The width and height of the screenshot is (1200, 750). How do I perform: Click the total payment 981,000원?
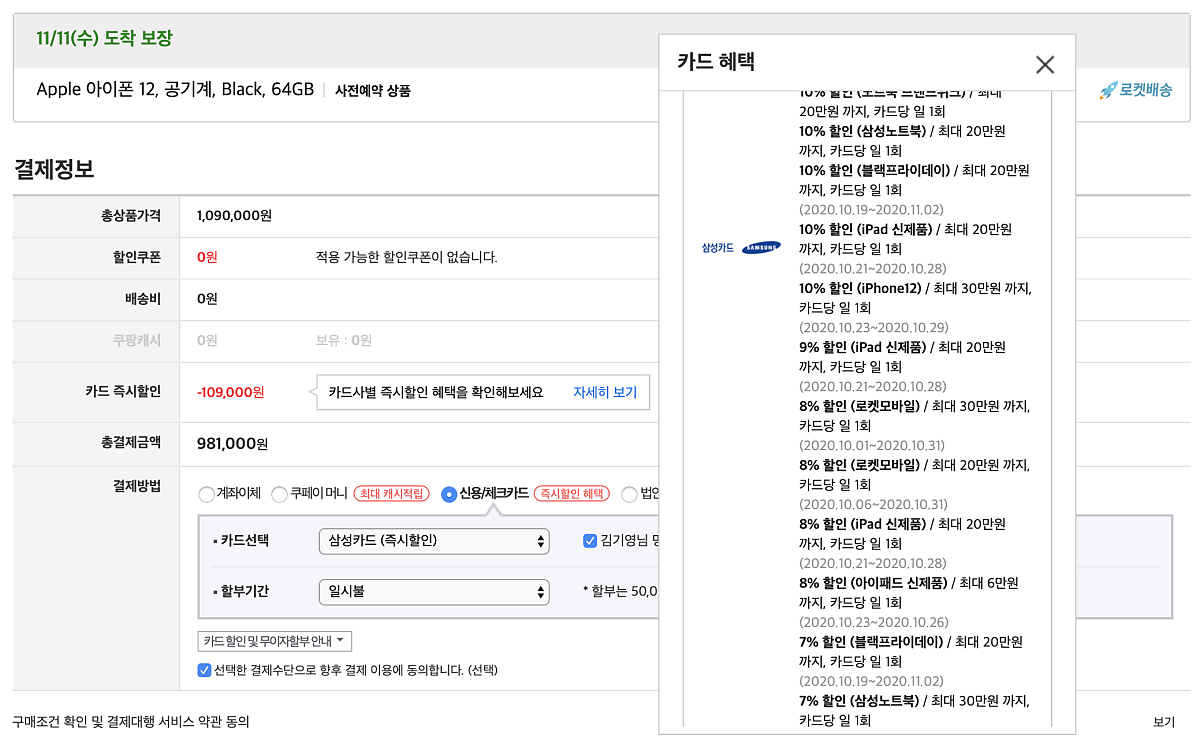(x=233, y=443)
